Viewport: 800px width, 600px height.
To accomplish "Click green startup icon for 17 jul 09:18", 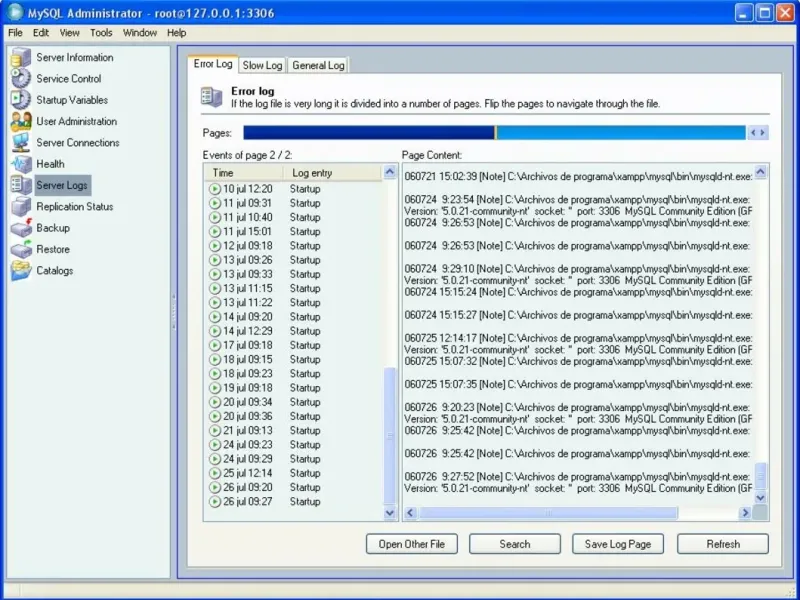I will click(x=215, y=345).
